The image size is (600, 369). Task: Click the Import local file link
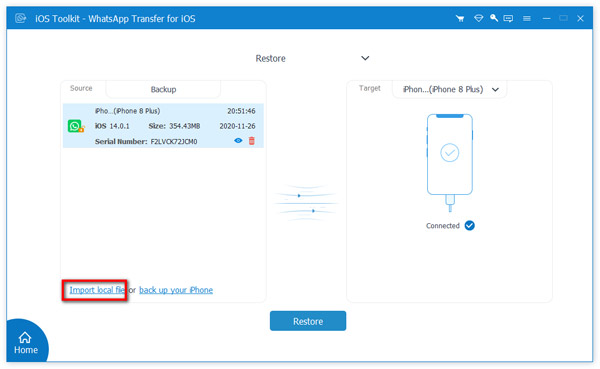coord(97,290)
